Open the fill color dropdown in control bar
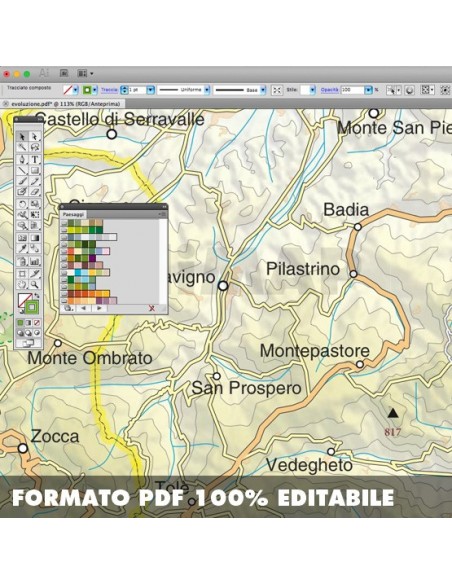The width and height of the screenshot is (452, 584). pos(76,90)
